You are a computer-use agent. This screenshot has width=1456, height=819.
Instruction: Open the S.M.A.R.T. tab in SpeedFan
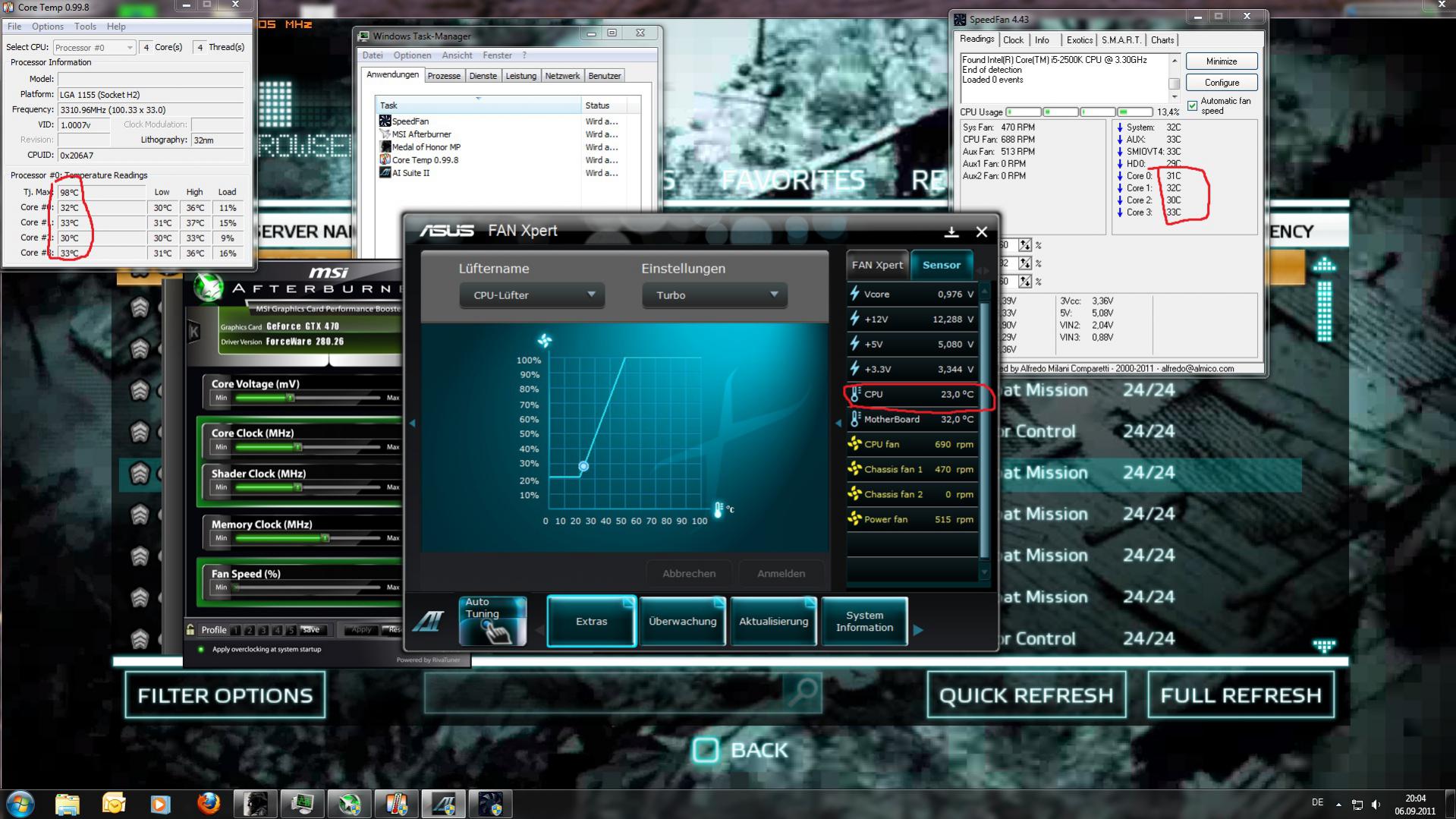coord(1121,40)
